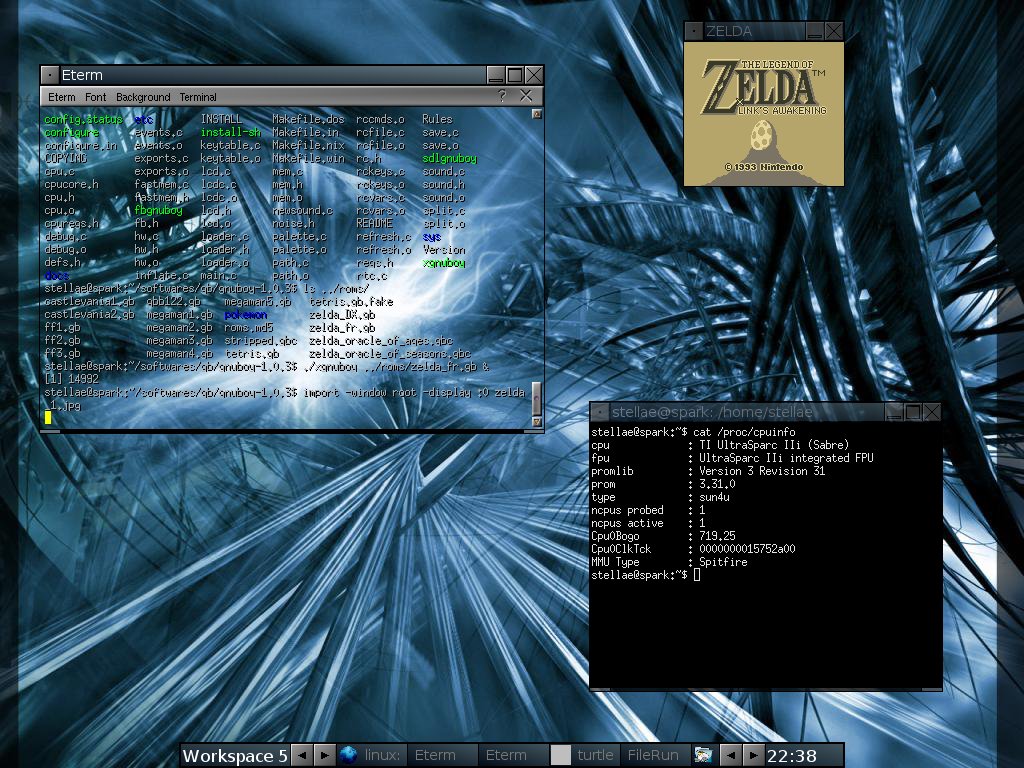The height and width of the screenshot is (768, 1024).
Task: Close the Eterm menu bar with its X icon
Action: [526, 96]
